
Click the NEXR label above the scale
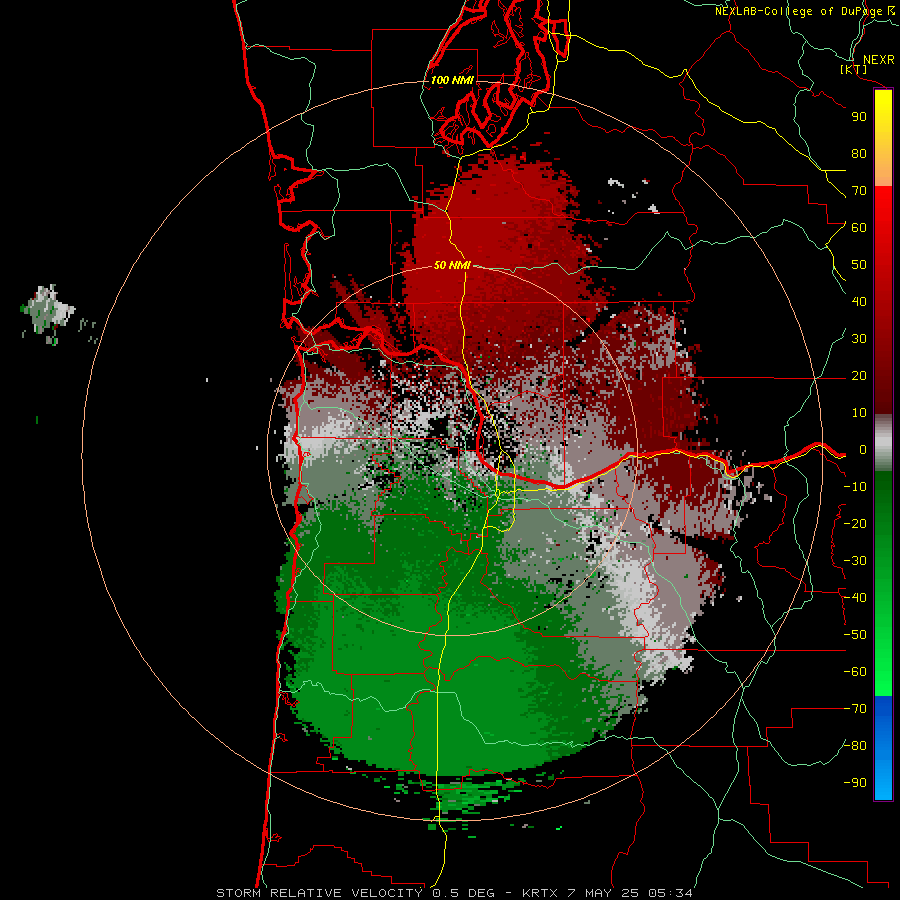point(878,60)
